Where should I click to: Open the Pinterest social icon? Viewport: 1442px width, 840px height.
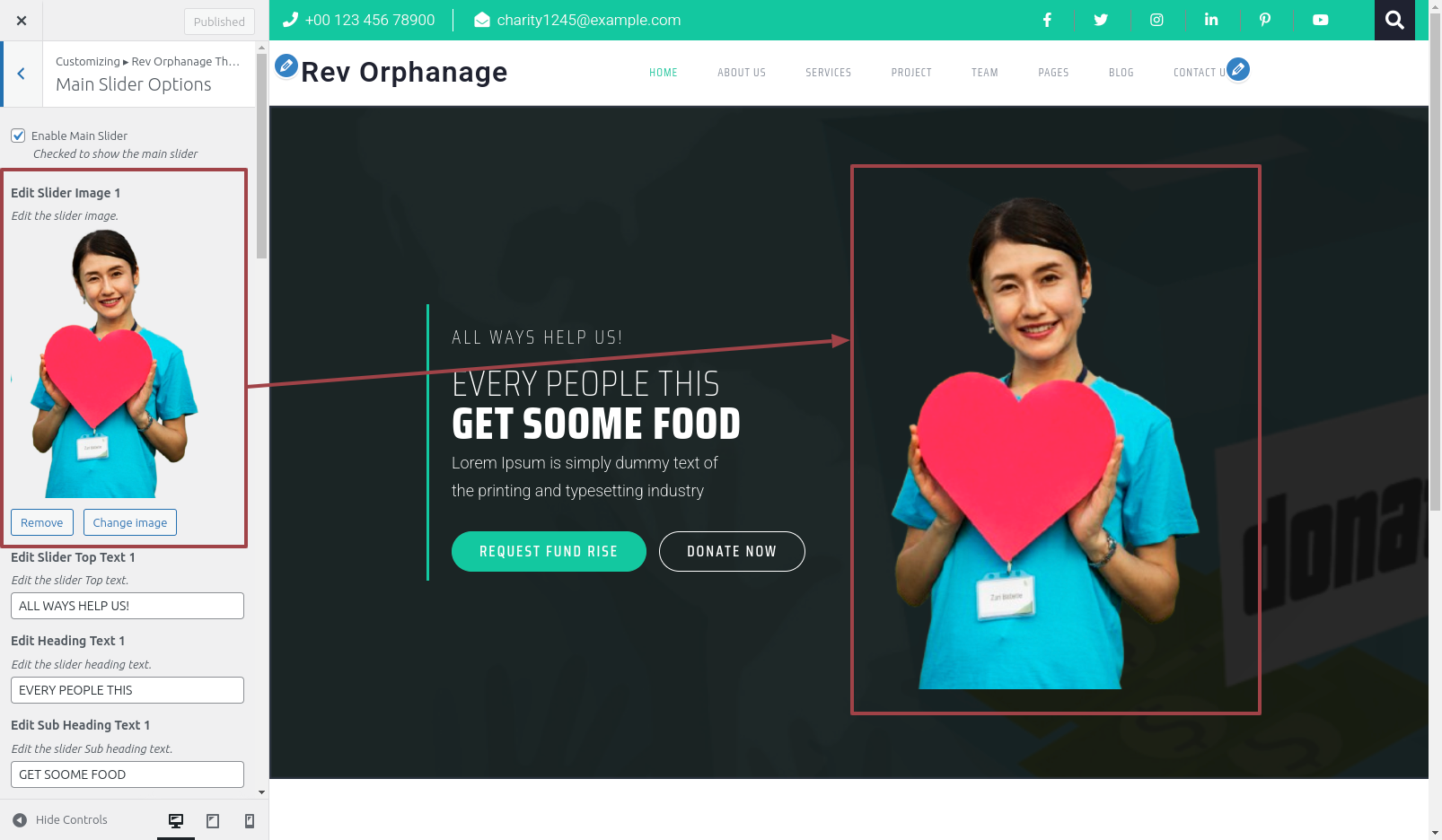coord(1265,20)
